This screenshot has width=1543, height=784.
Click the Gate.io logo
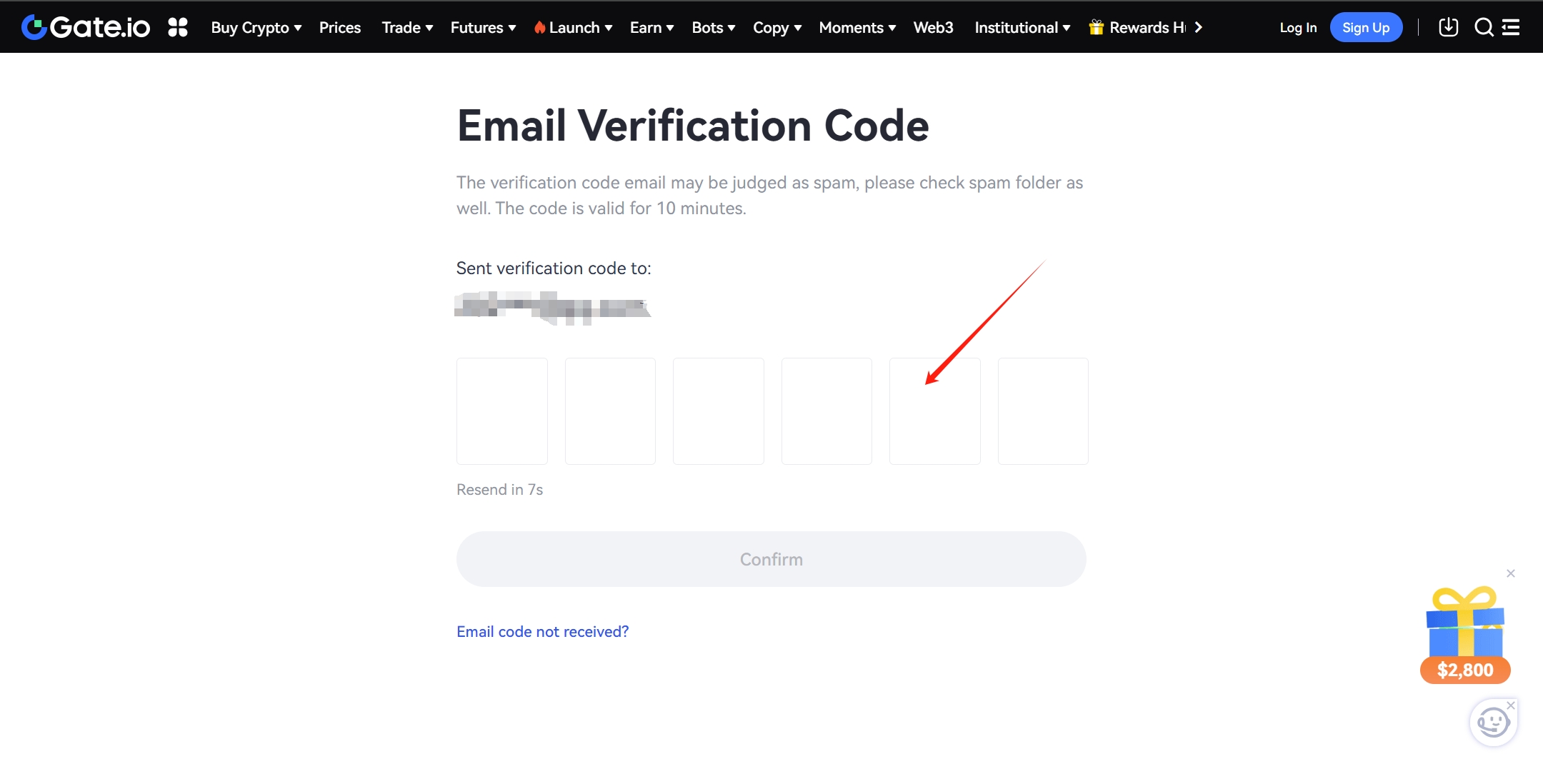click(86, 27)
